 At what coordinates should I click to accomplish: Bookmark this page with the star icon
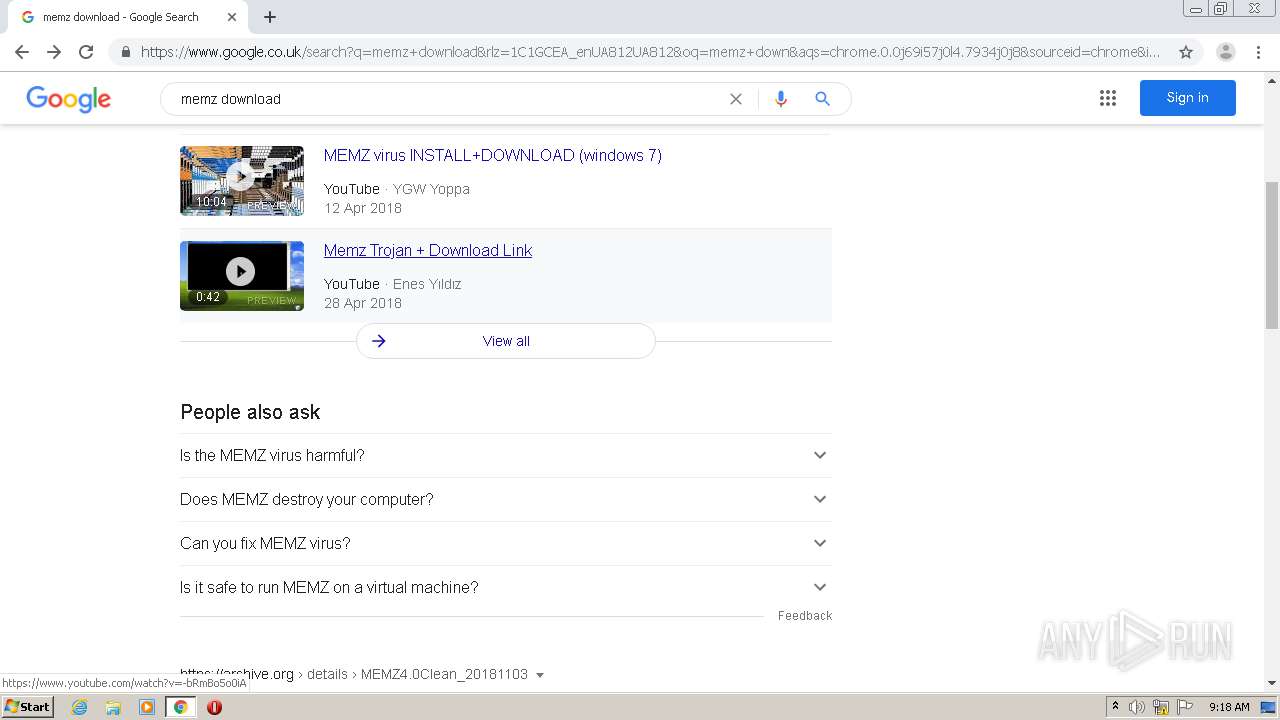pyautogui.click(x=1186, y=52)
